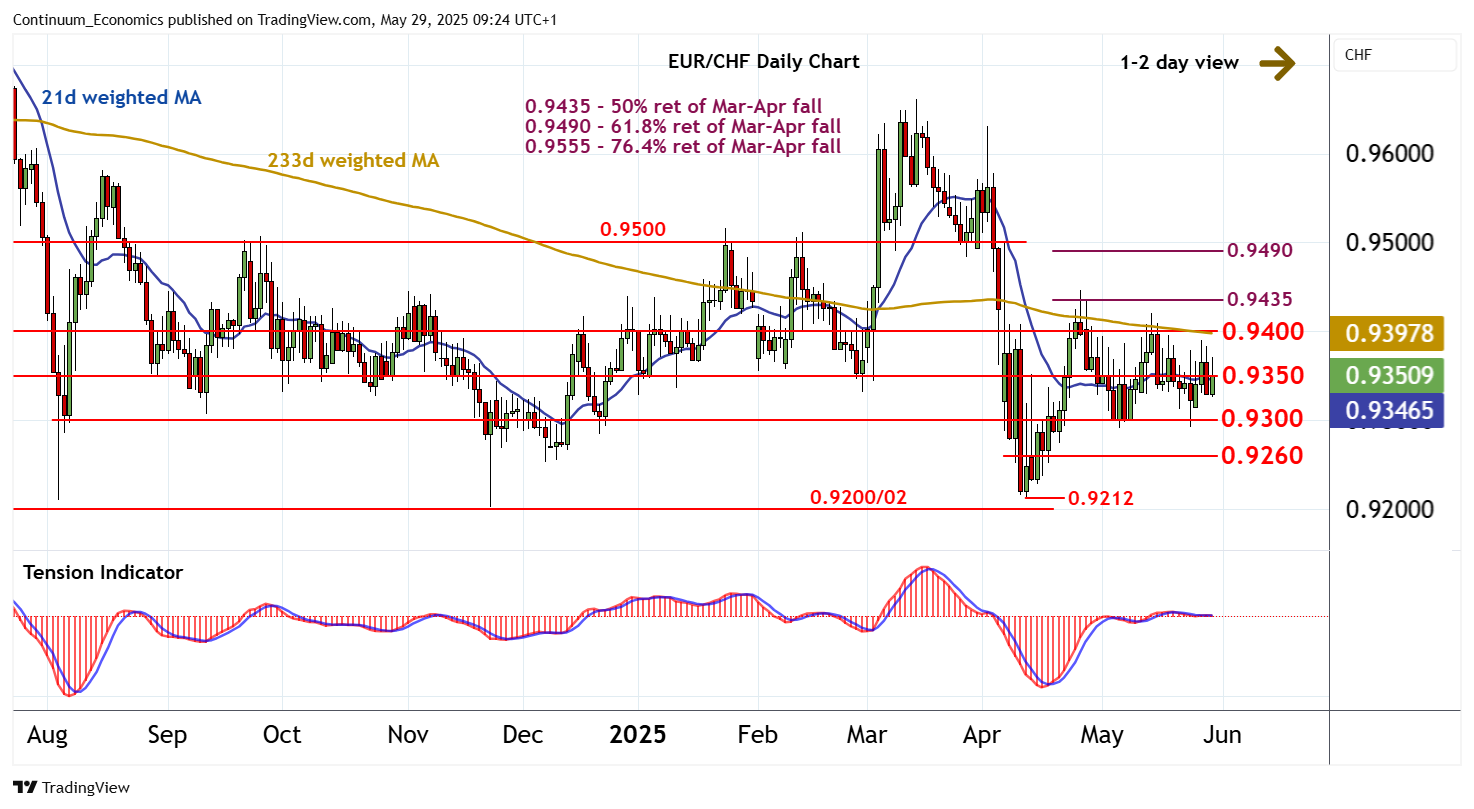Click the 0.9260 red support label
This screenshot has width=1474, height=809.
pos(1260,456)
